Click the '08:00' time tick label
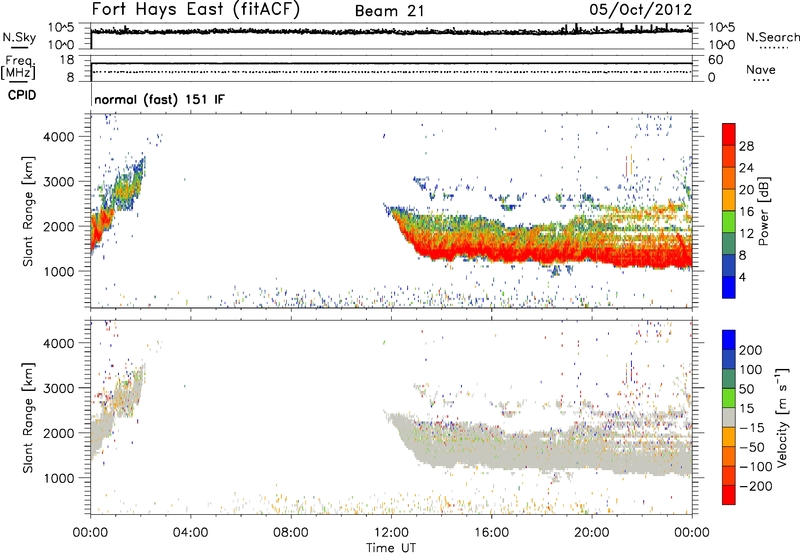 (x=291, y=533)
